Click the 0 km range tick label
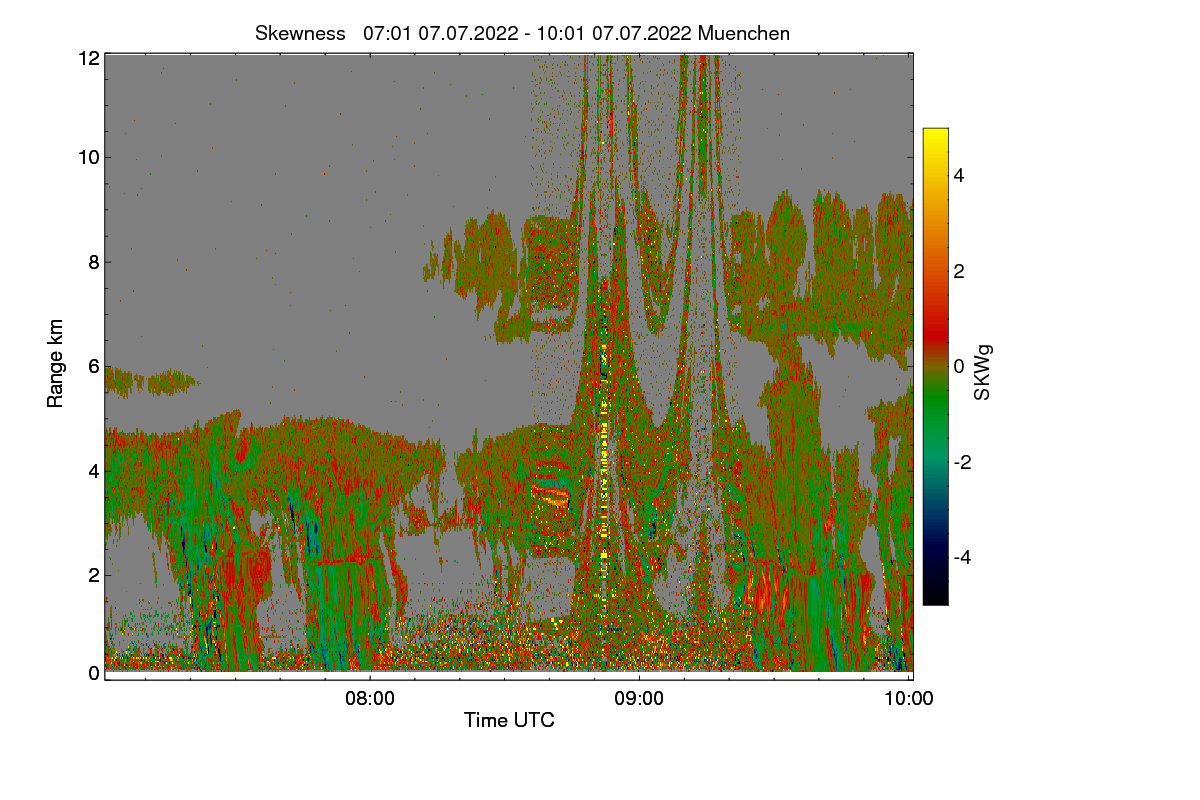The width and height of the screenshot is (1200, 800). (94, 673)
